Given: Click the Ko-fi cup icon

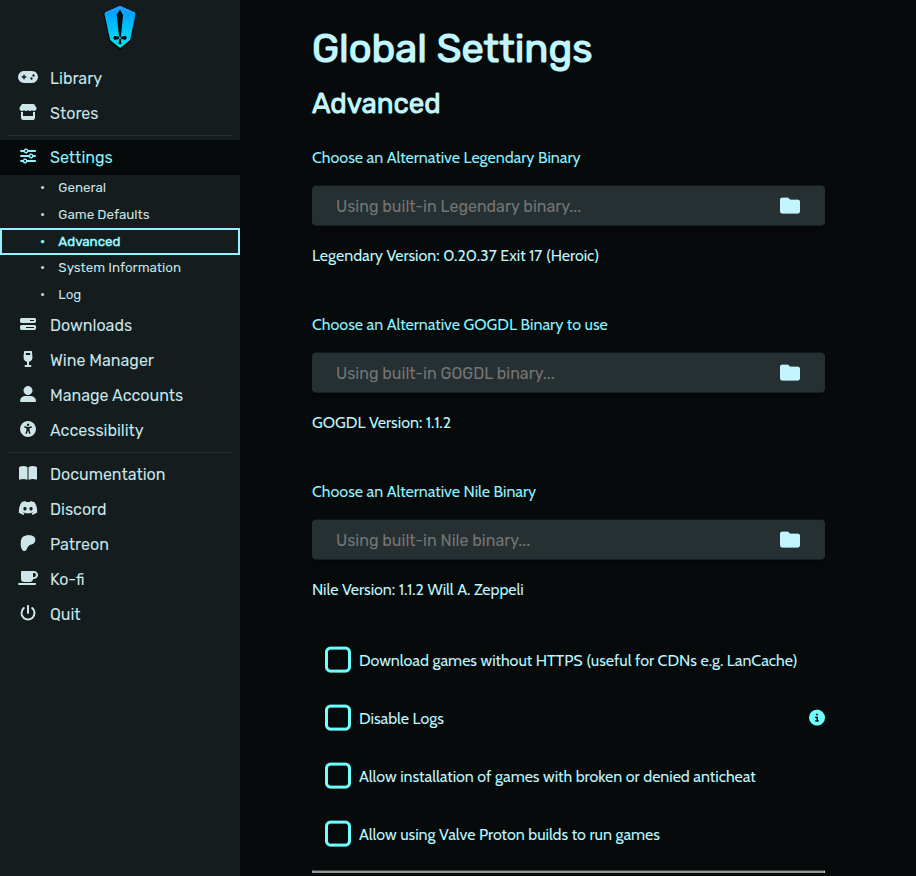Looking at the screenshot, I should point(28,579).
